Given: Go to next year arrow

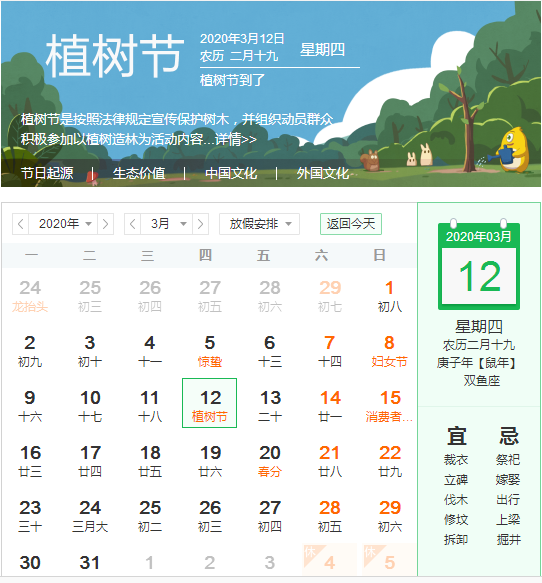Looking at the screenshot, I should point(106,224).
